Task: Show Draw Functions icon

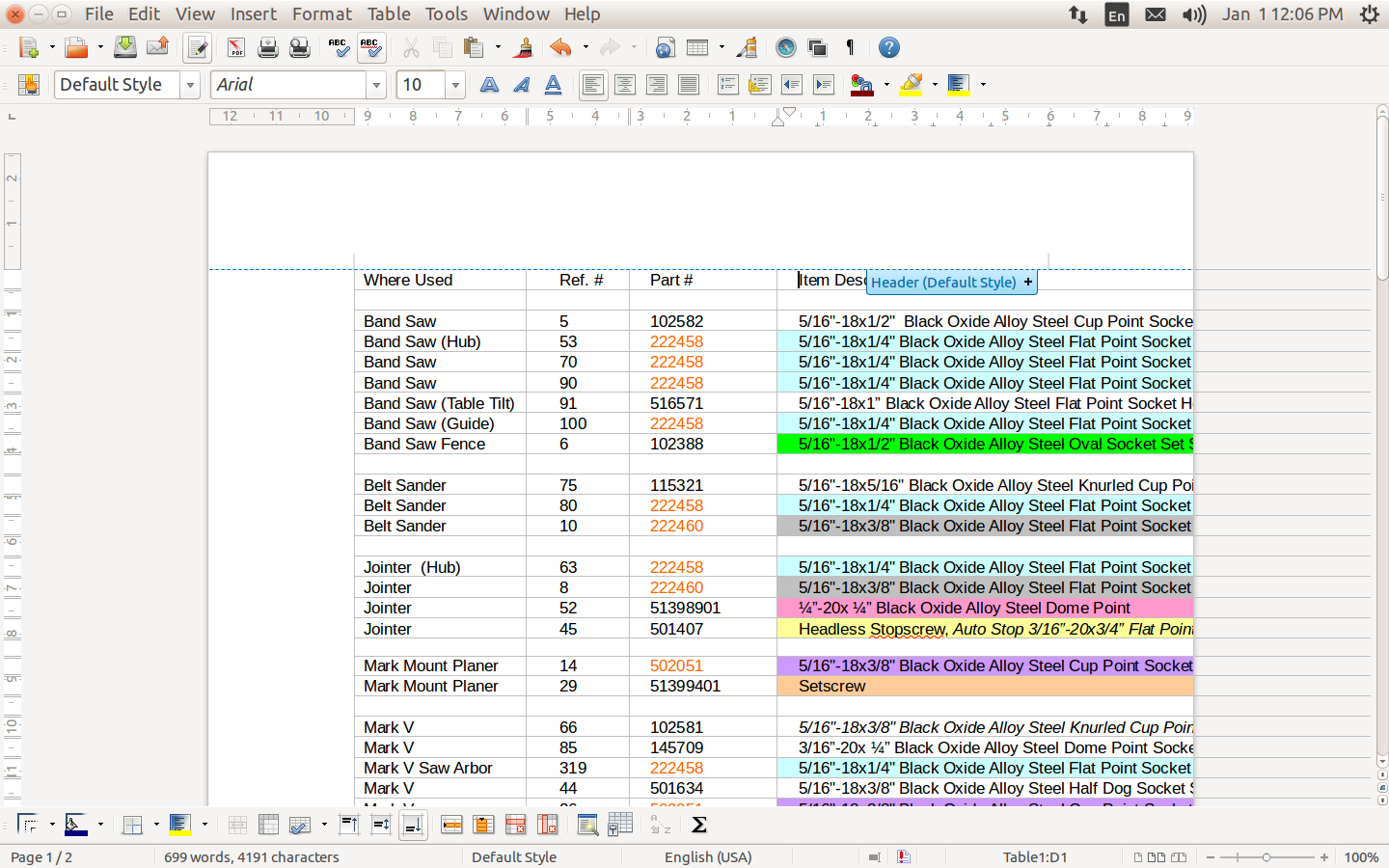Action: point(747,47)
